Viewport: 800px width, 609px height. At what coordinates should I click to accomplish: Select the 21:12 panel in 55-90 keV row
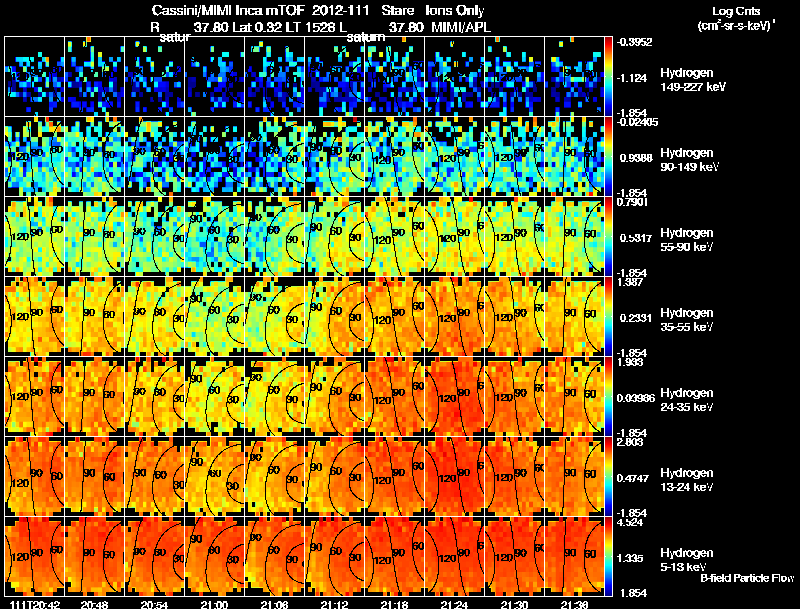coord(335,236)
